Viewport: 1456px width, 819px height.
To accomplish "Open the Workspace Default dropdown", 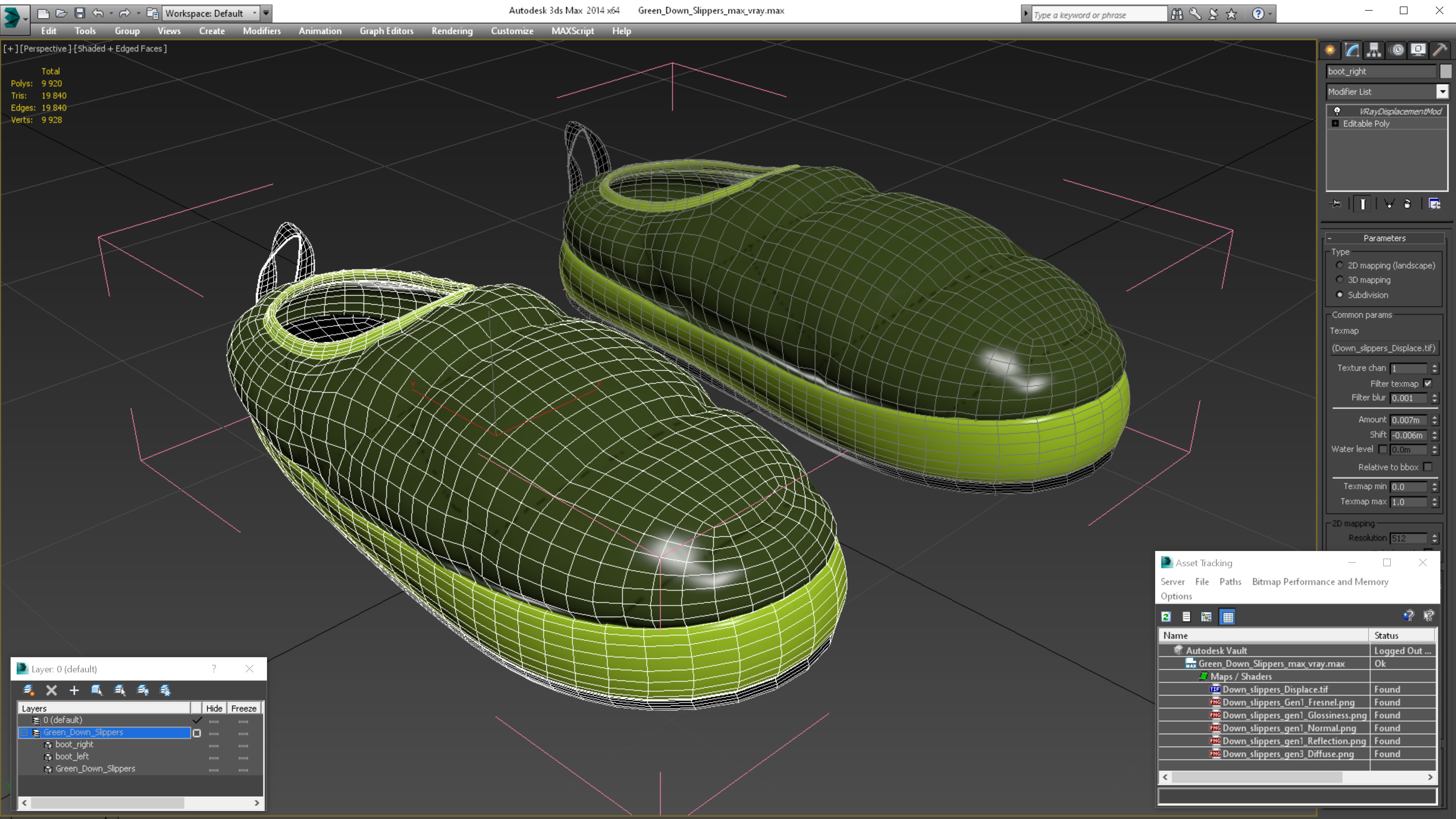I will (255, 13).
